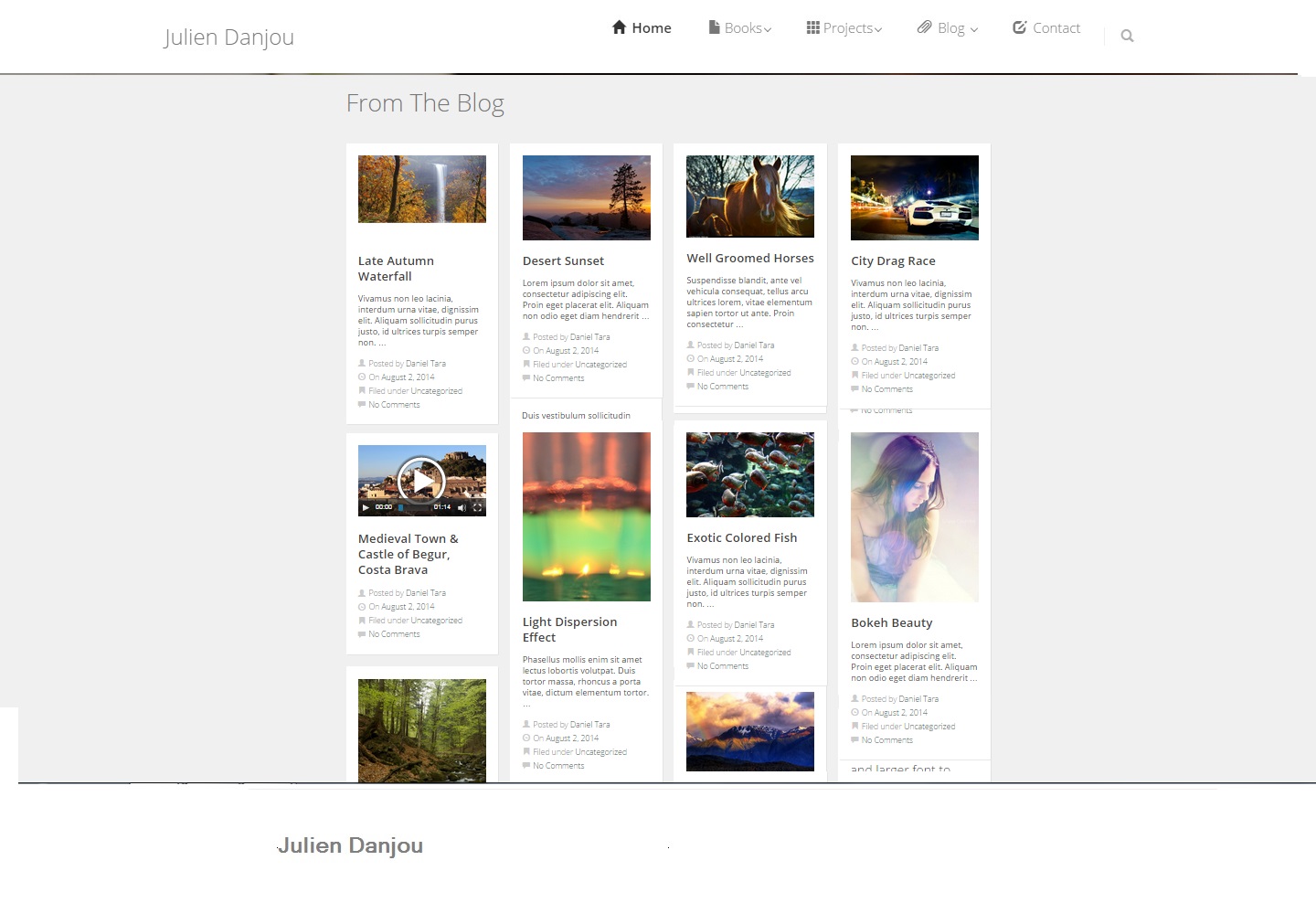This screenshot has height=903, width=1316.
Task: Click Daniel Tara under Bokeh Beauty
Action: pos(918,699)
